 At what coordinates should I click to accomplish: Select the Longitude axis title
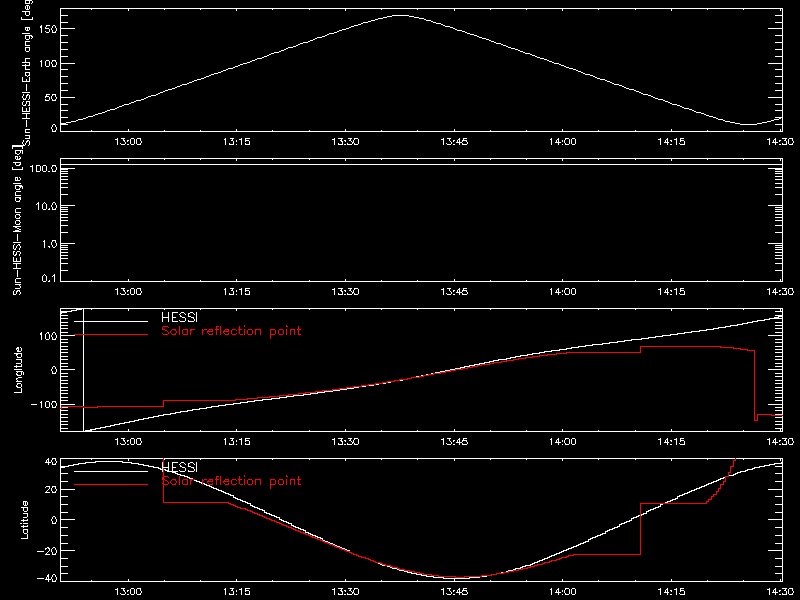18,370
